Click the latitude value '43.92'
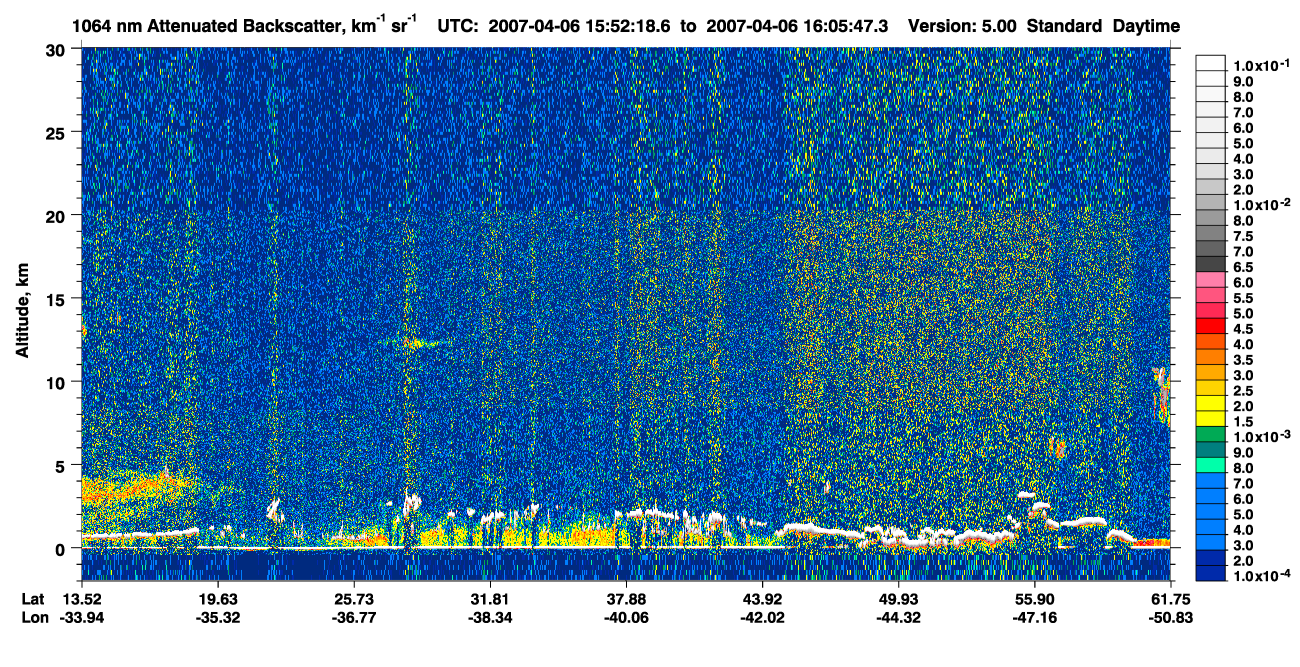1300x667 pixels. coord(762,599)
